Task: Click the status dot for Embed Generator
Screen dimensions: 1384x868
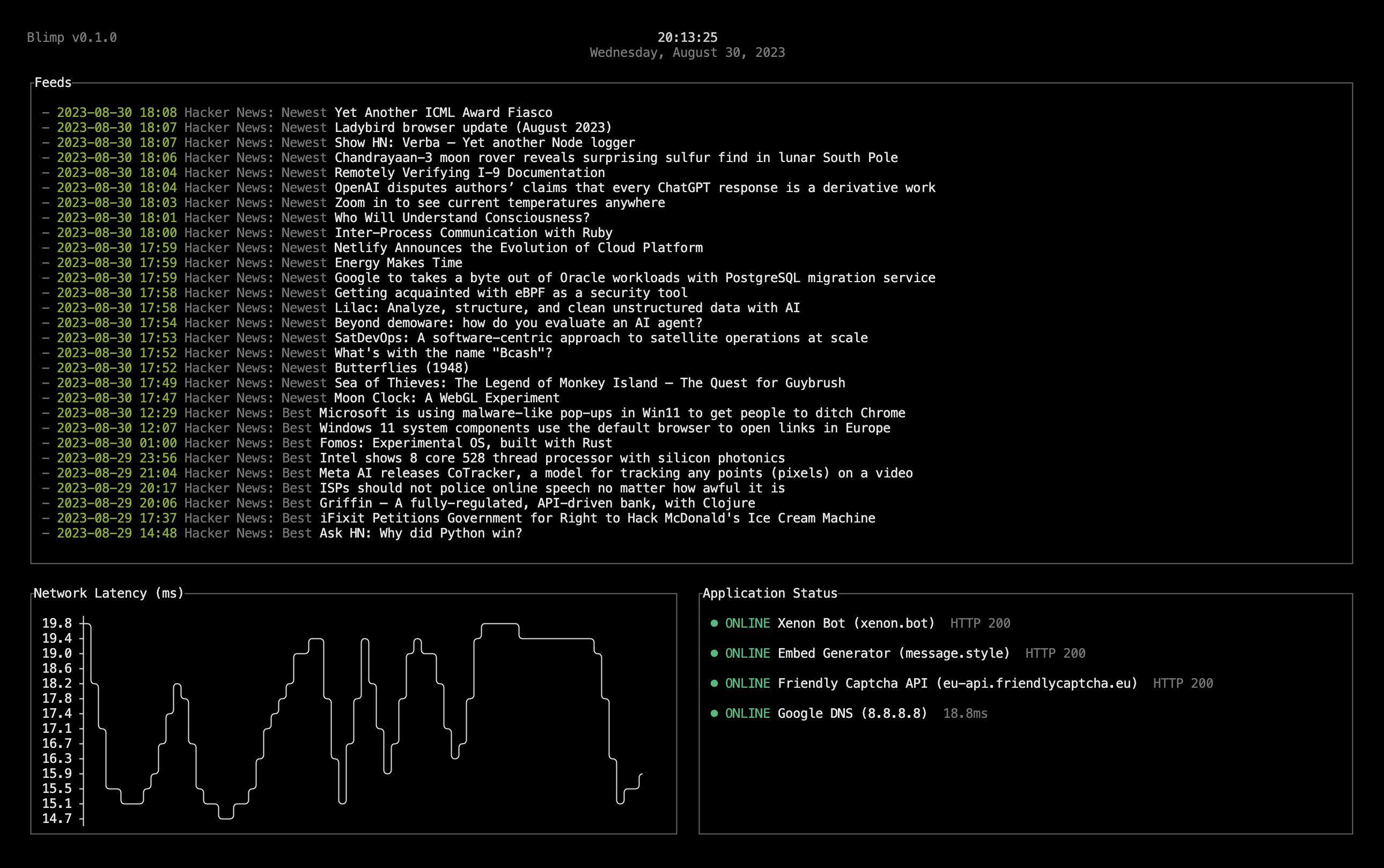Action: click(714, 653)
